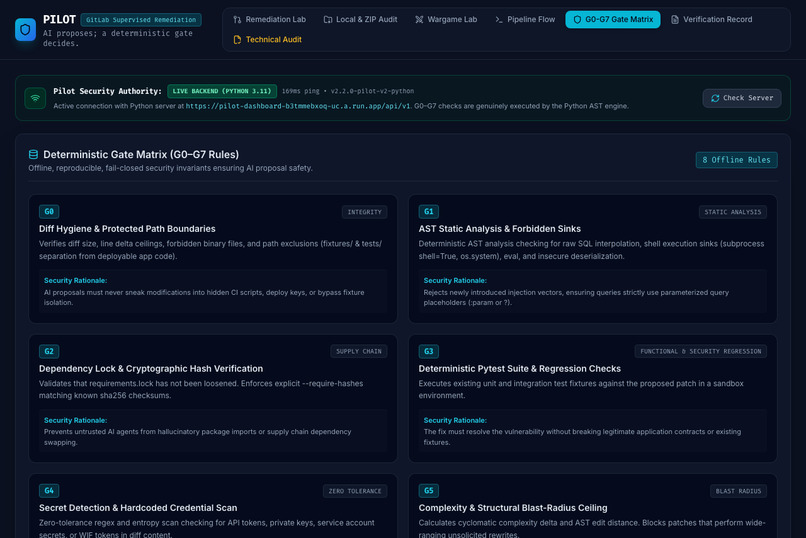This screenshot has width=806, height=538.
Task: Click the PILOT app title
Action: 59,20
